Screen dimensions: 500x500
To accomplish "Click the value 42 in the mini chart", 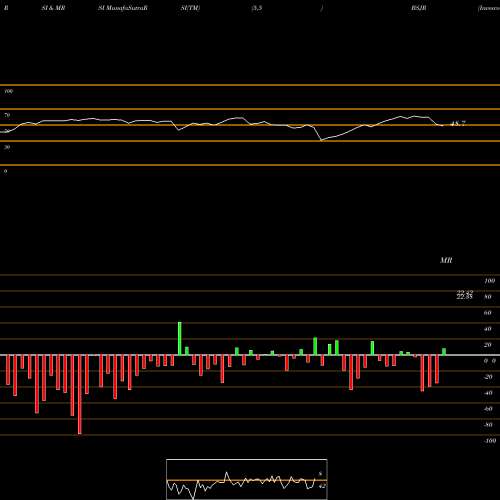I will point(322,486).
